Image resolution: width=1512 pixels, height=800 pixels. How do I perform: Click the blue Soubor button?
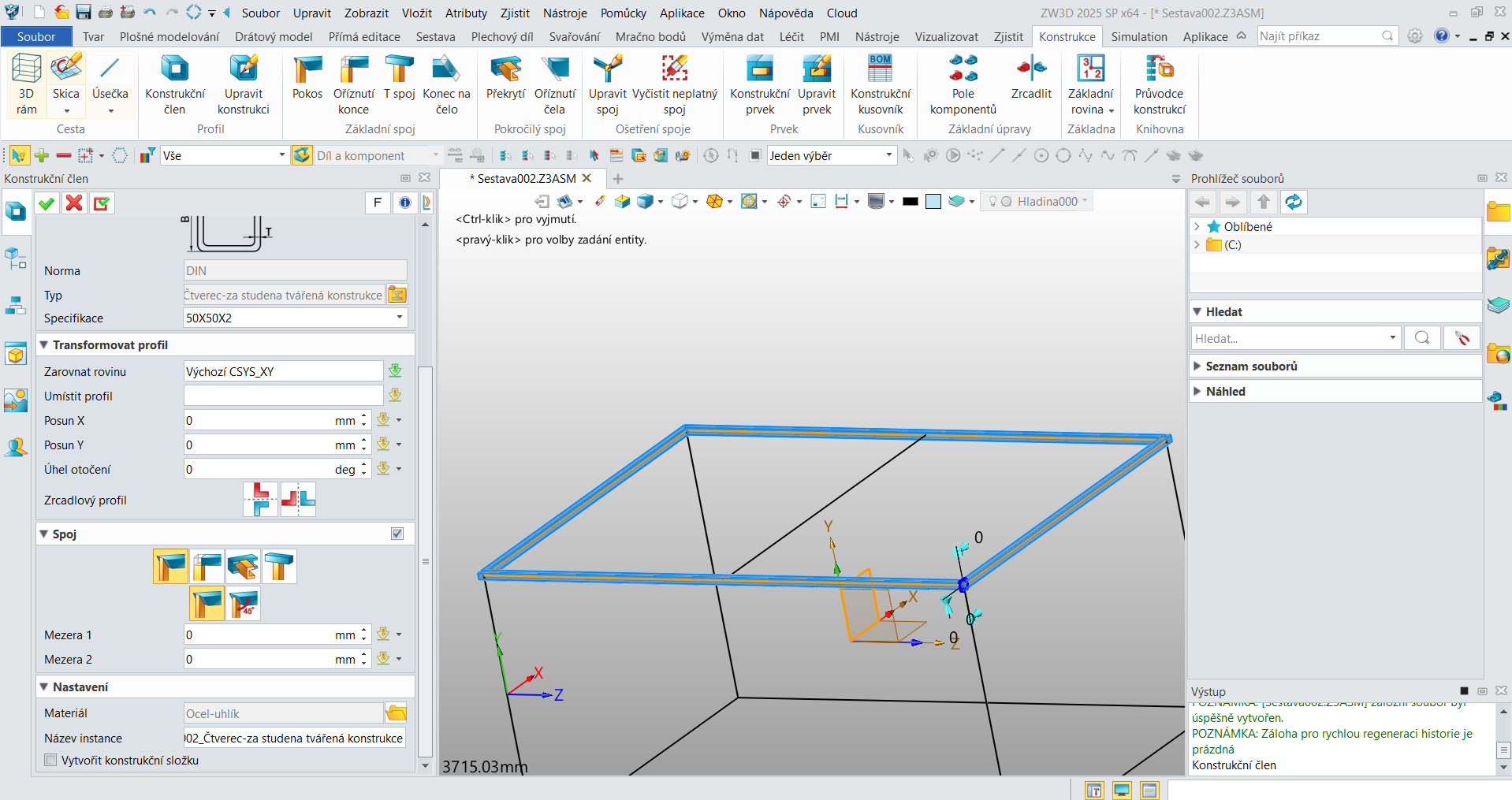pyautogui.click(x=36, y=36)
